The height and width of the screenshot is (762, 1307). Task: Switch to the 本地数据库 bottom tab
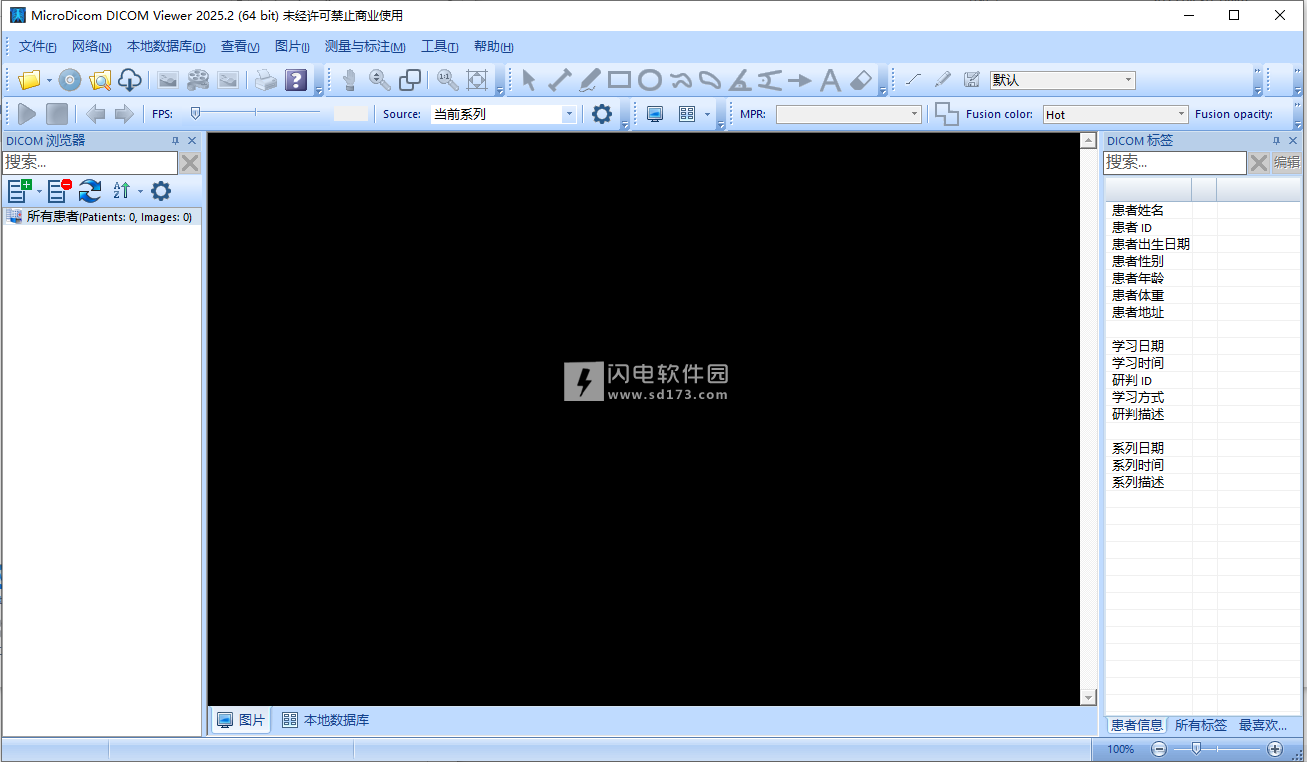coord(326,720)
